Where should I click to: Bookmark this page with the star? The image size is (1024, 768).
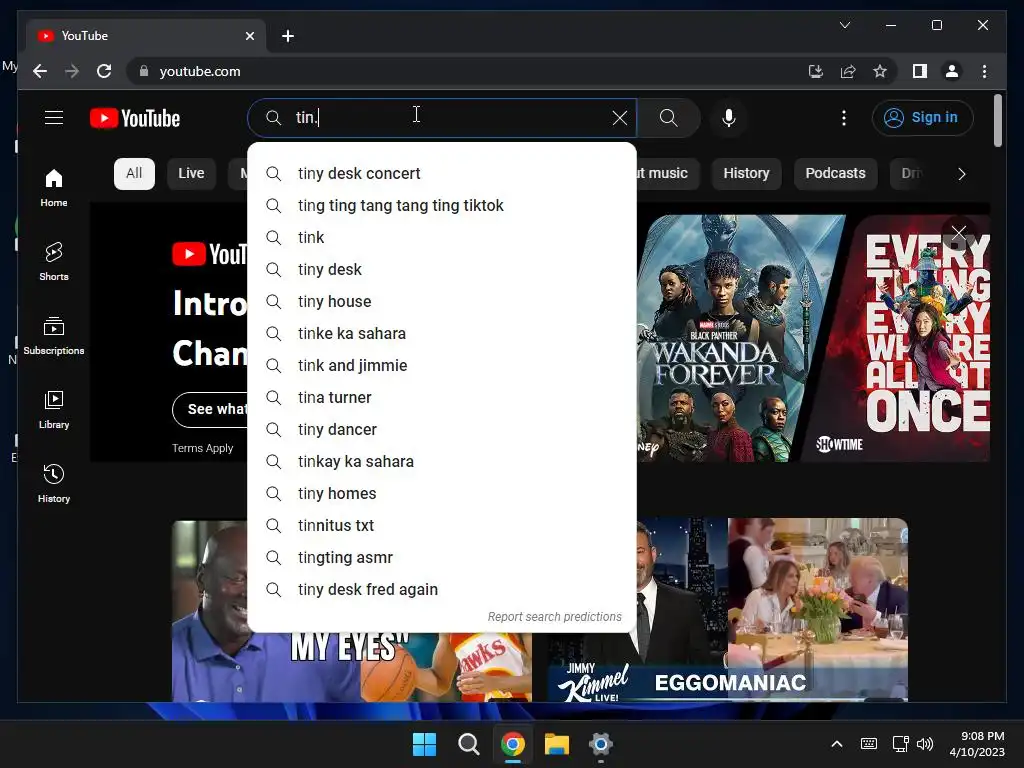pos(880,71)
